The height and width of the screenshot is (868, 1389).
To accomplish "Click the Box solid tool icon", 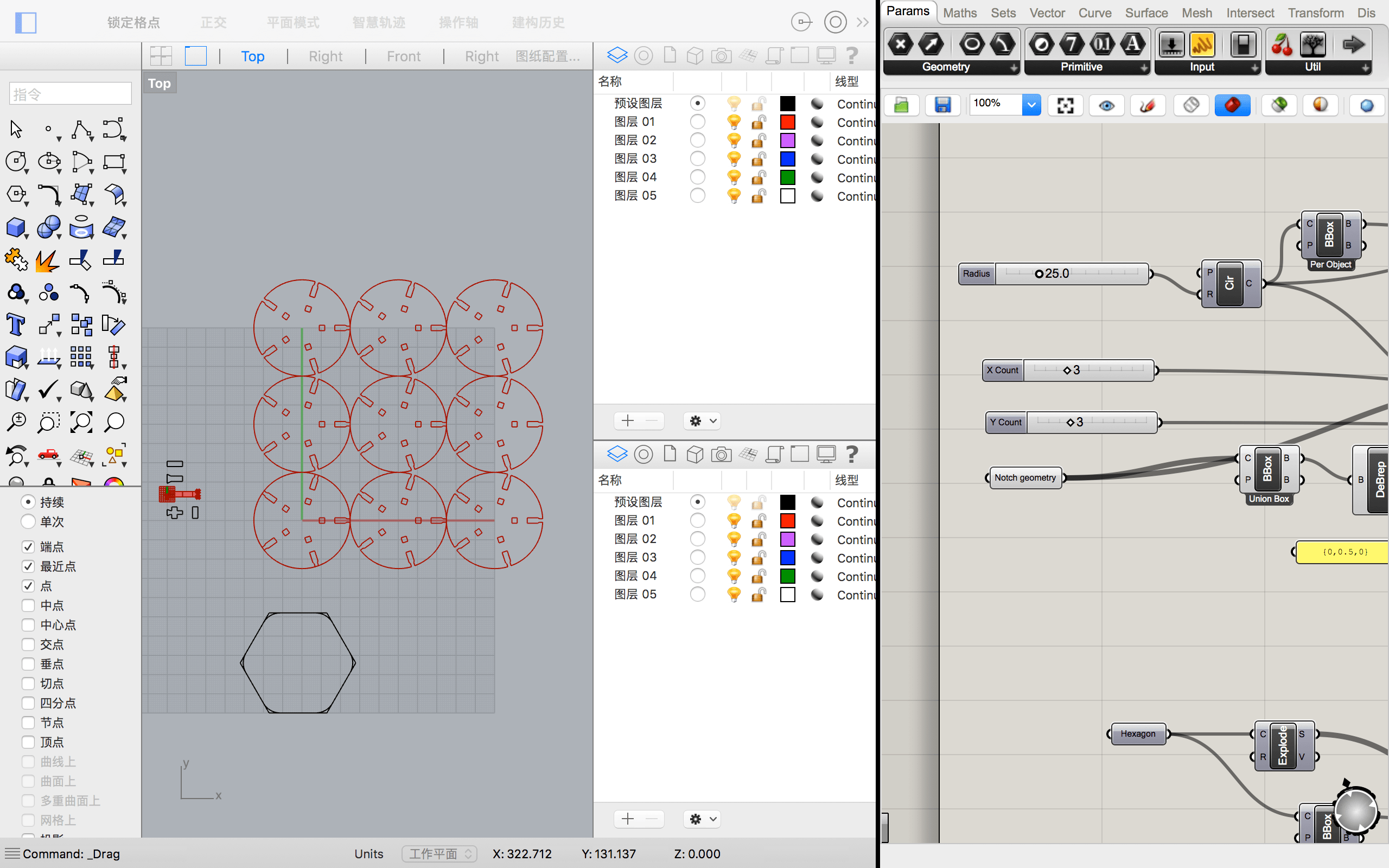I will pyautogui.click(x=16, y=227).
